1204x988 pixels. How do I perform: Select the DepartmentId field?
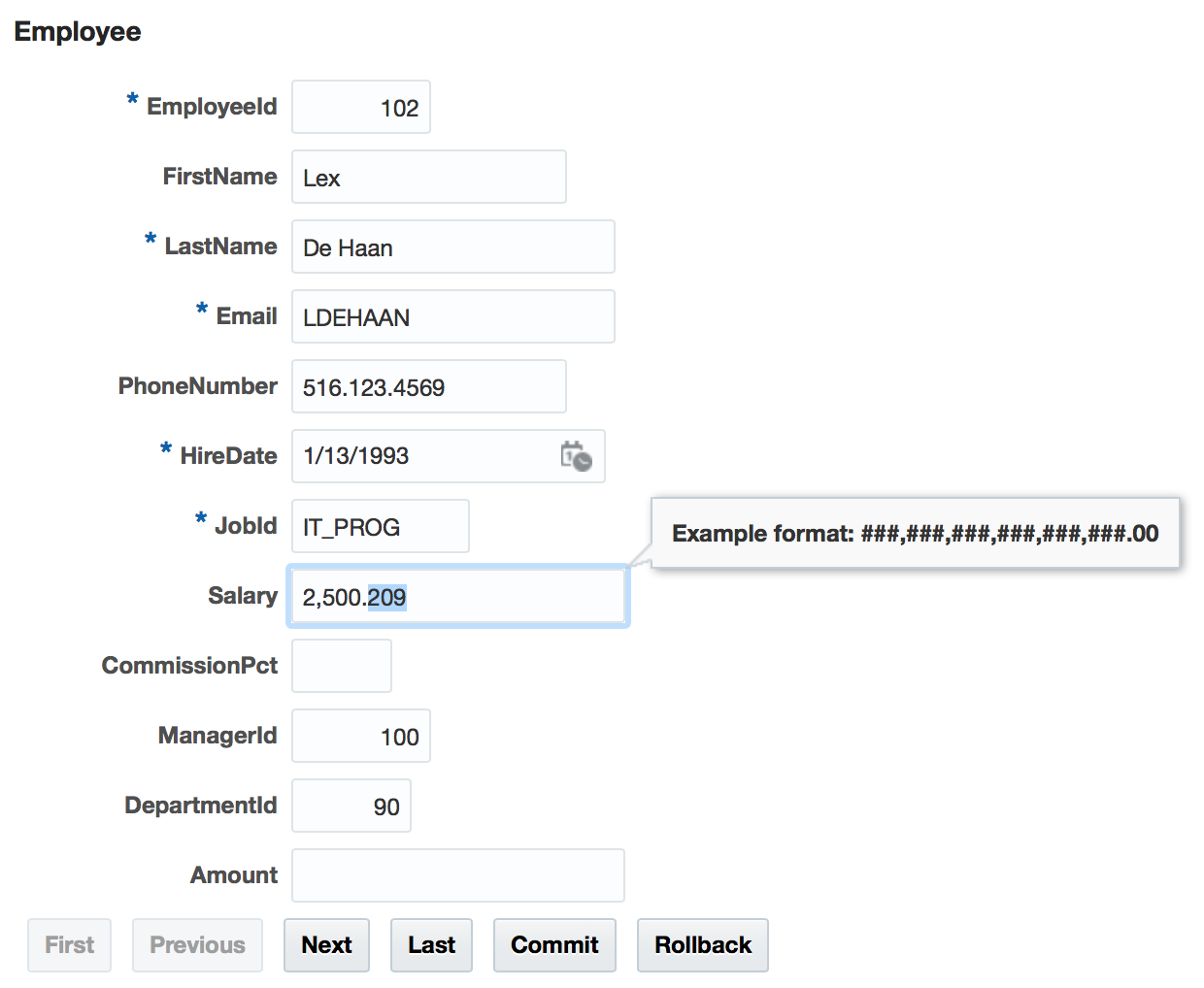pos(351,806)
